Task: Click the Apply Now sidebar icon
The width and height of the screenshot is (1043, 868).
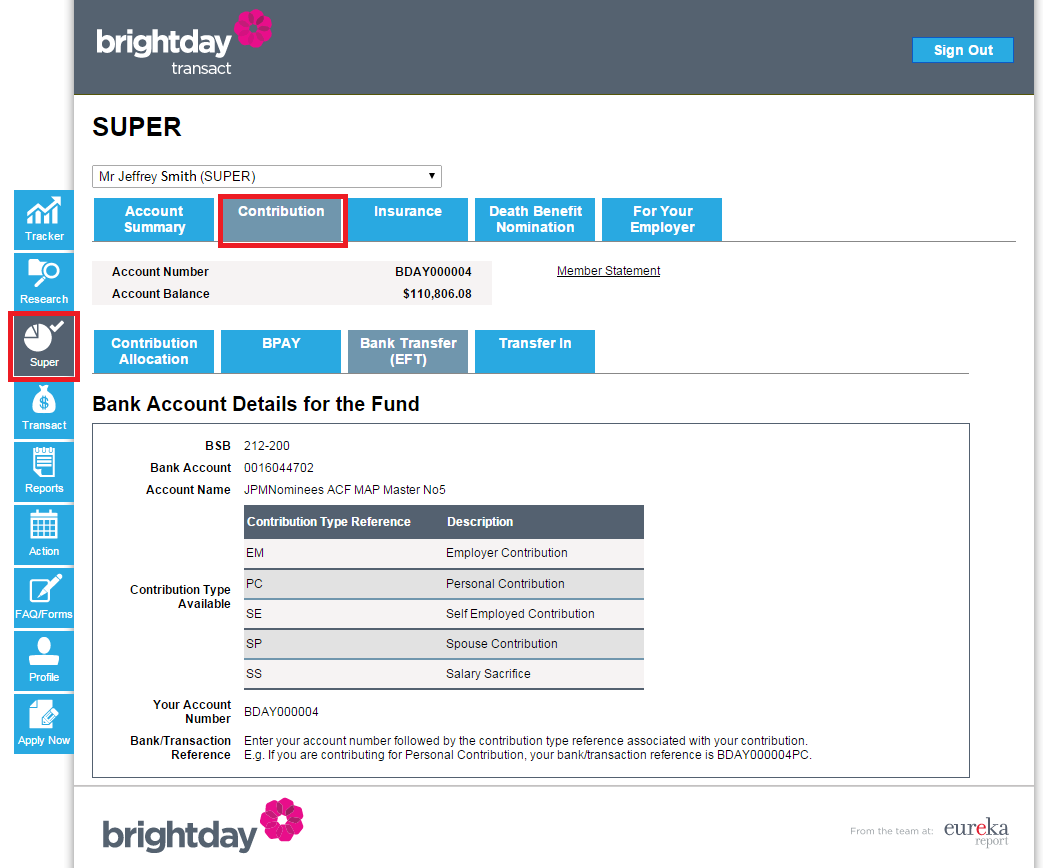Action: point(44,724)
